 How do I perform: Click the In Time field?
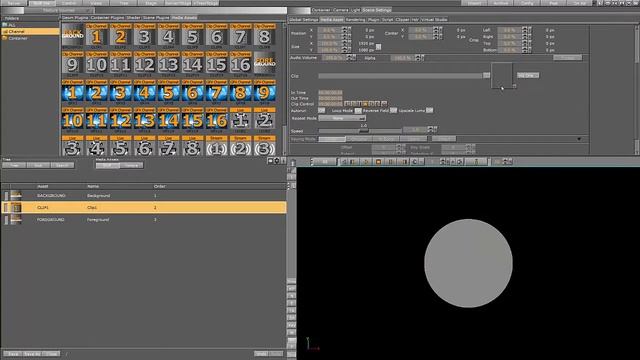pyautogui.click(x=330, y=93)
